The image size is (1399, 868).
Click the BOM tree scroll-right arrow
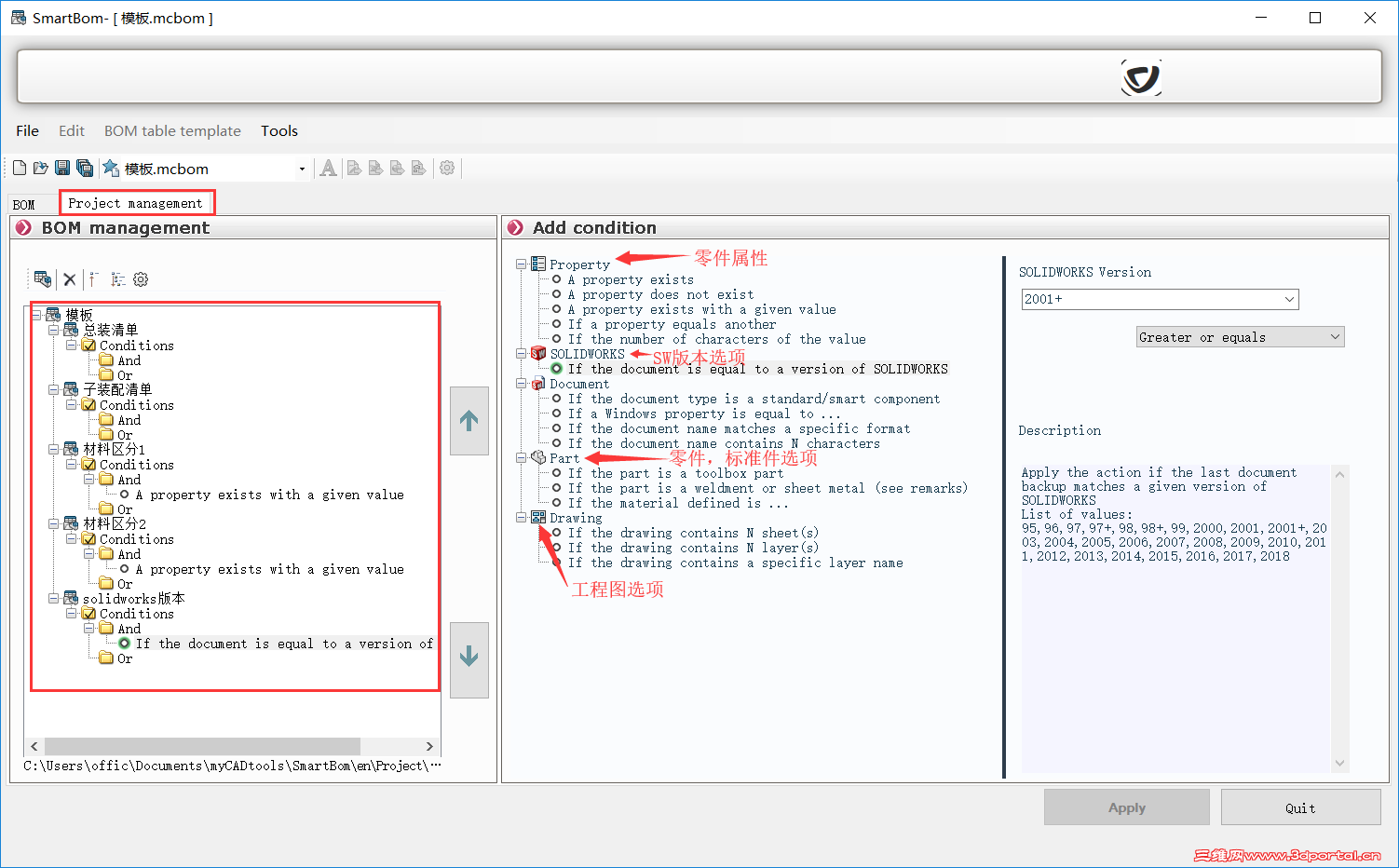click(429, 746)
